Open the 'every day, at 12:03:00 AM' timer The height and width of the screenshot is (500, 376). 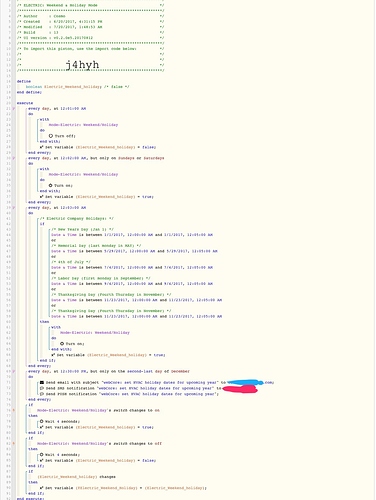(x=57, y=208)
